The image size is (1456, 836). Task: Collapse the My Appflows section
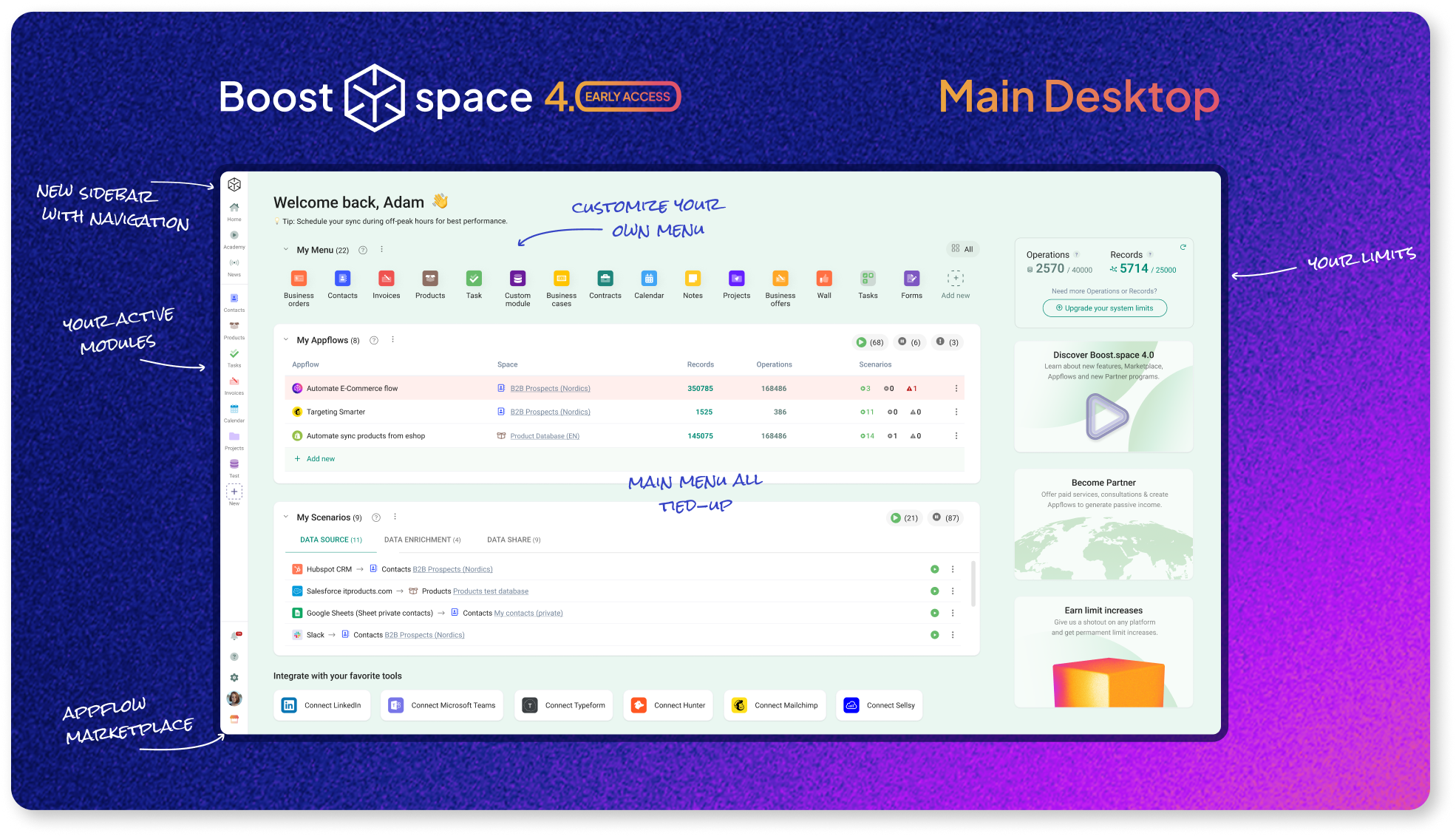[x=285, y=340]
